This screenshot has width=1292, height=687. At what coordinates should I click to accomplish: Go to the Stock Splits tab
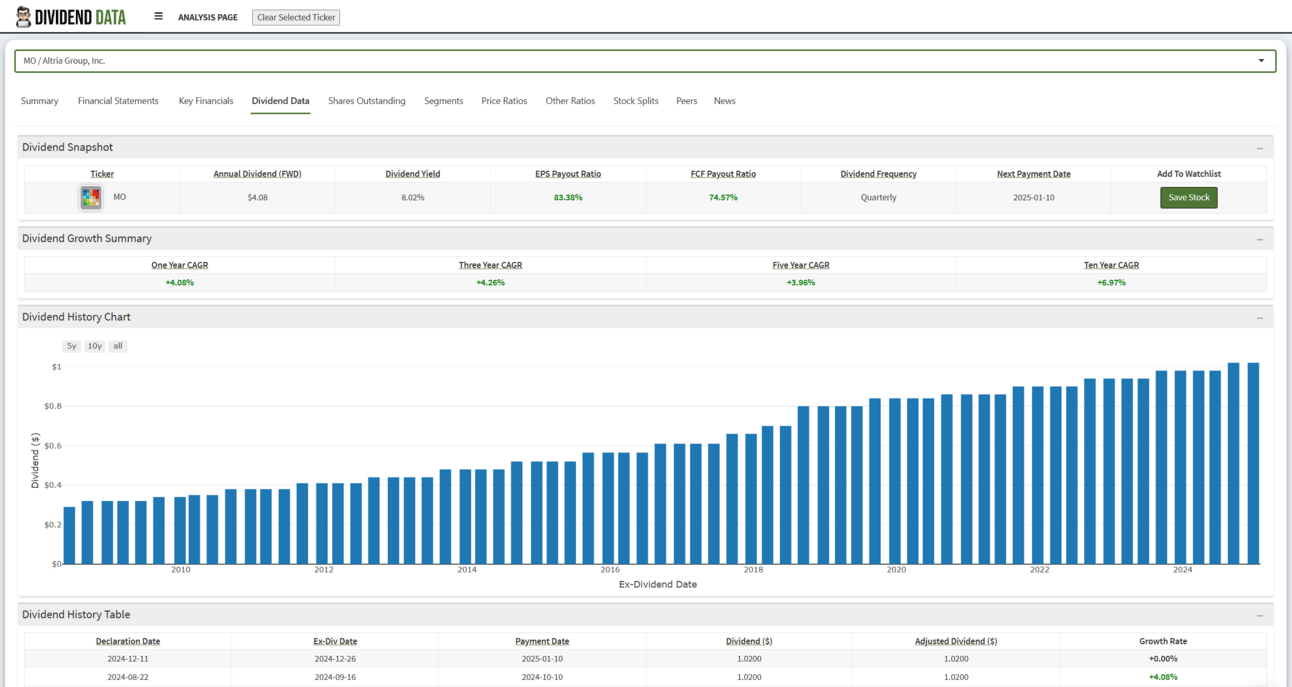(635, 101)
